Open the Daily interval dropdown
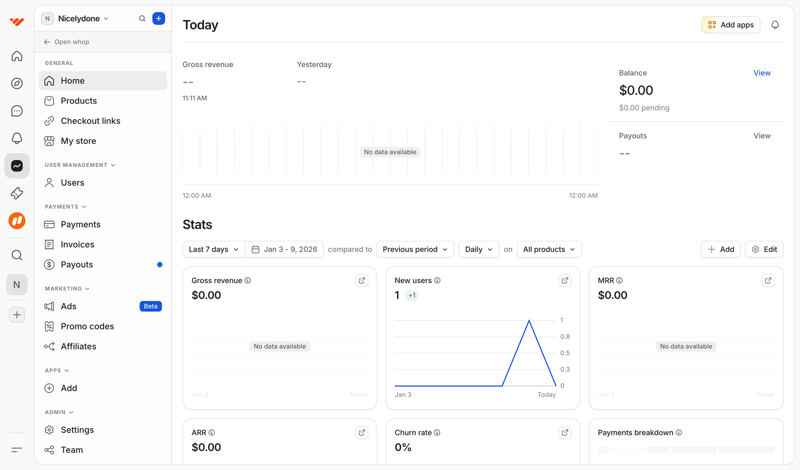 [478, 250]
